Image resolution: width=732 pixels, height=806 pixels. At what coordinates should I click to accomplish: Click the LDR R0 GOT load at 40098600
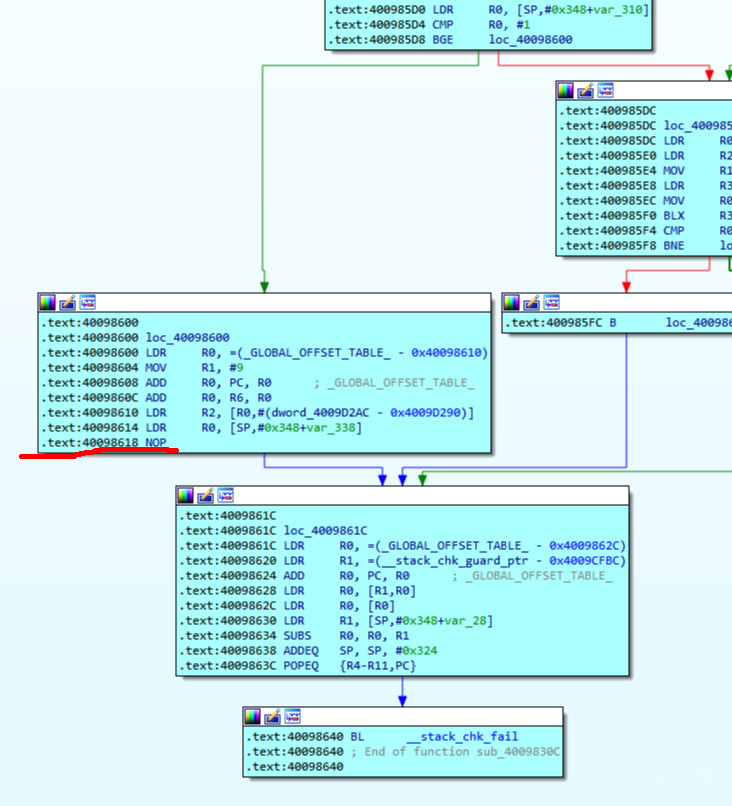coord(264,353)
